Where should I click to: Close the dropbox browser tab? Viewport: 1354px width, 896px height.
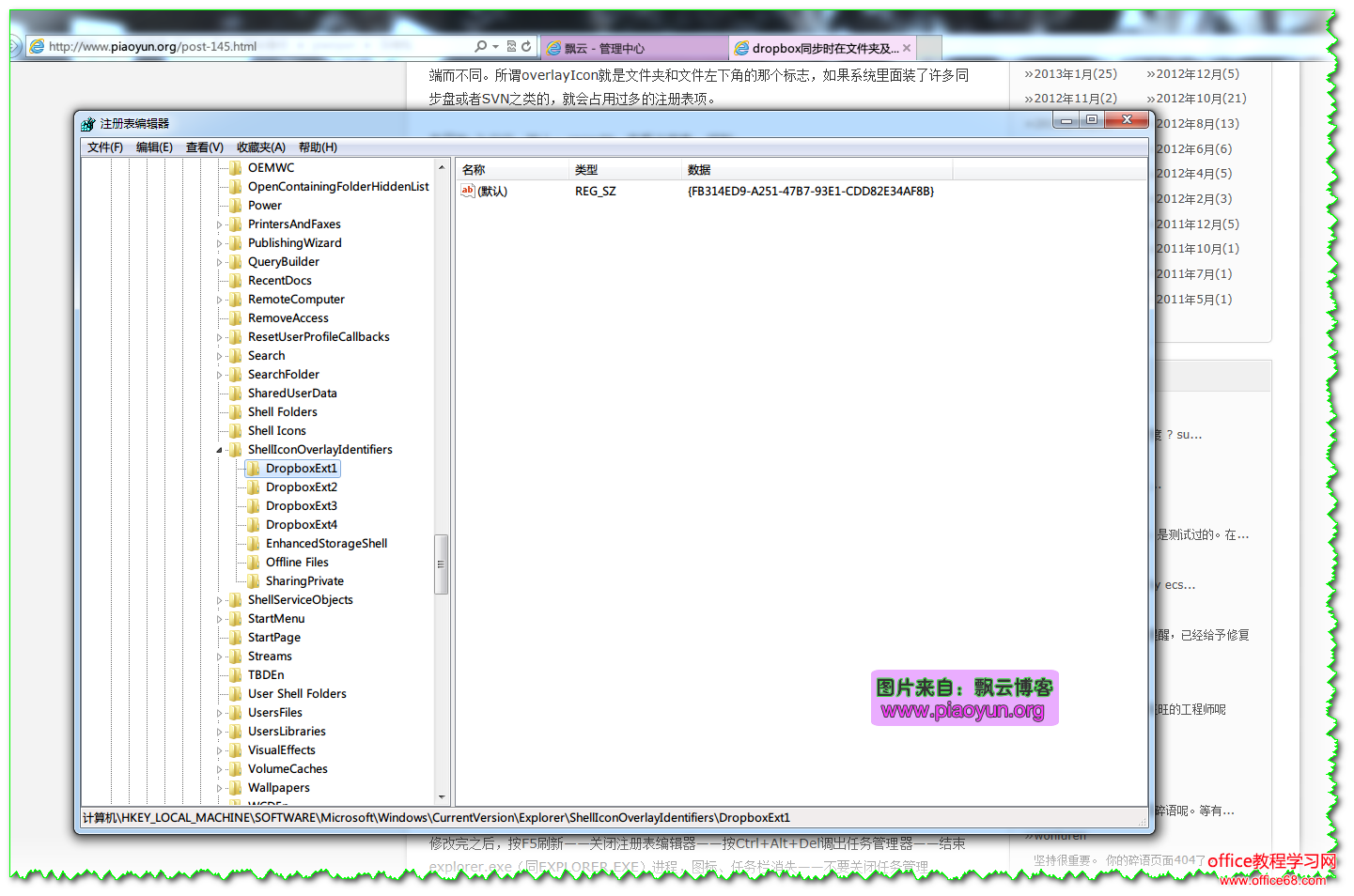(x=907, y=48)
